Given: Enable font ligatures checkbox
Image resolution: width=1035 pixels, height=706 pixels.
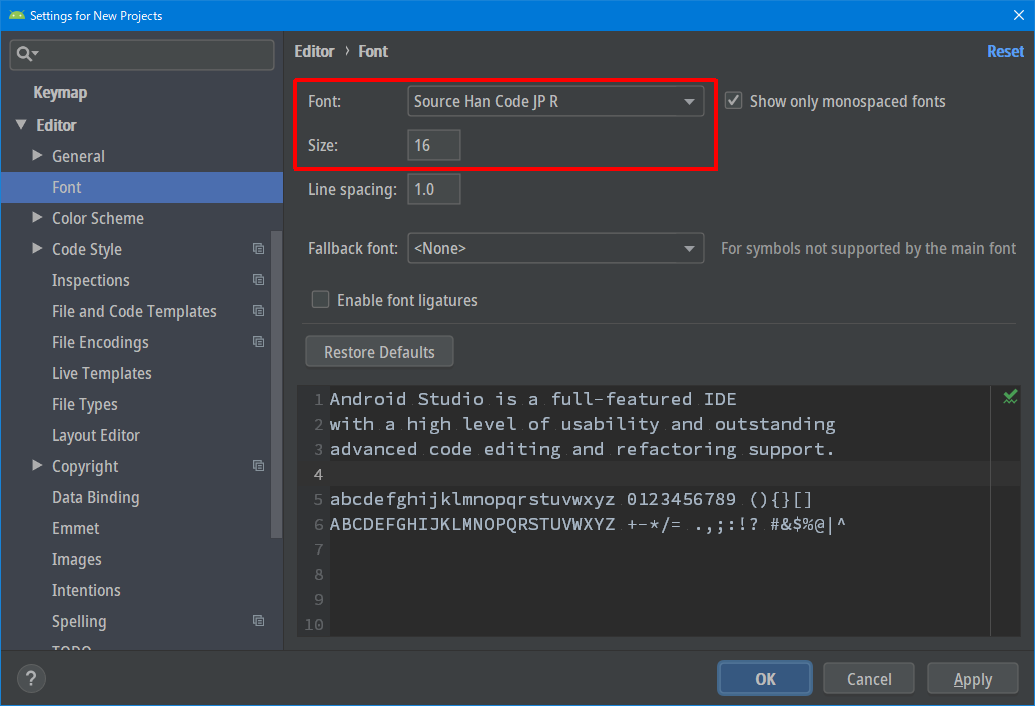Looking at the screenshot, I should (x=320, y=300).
